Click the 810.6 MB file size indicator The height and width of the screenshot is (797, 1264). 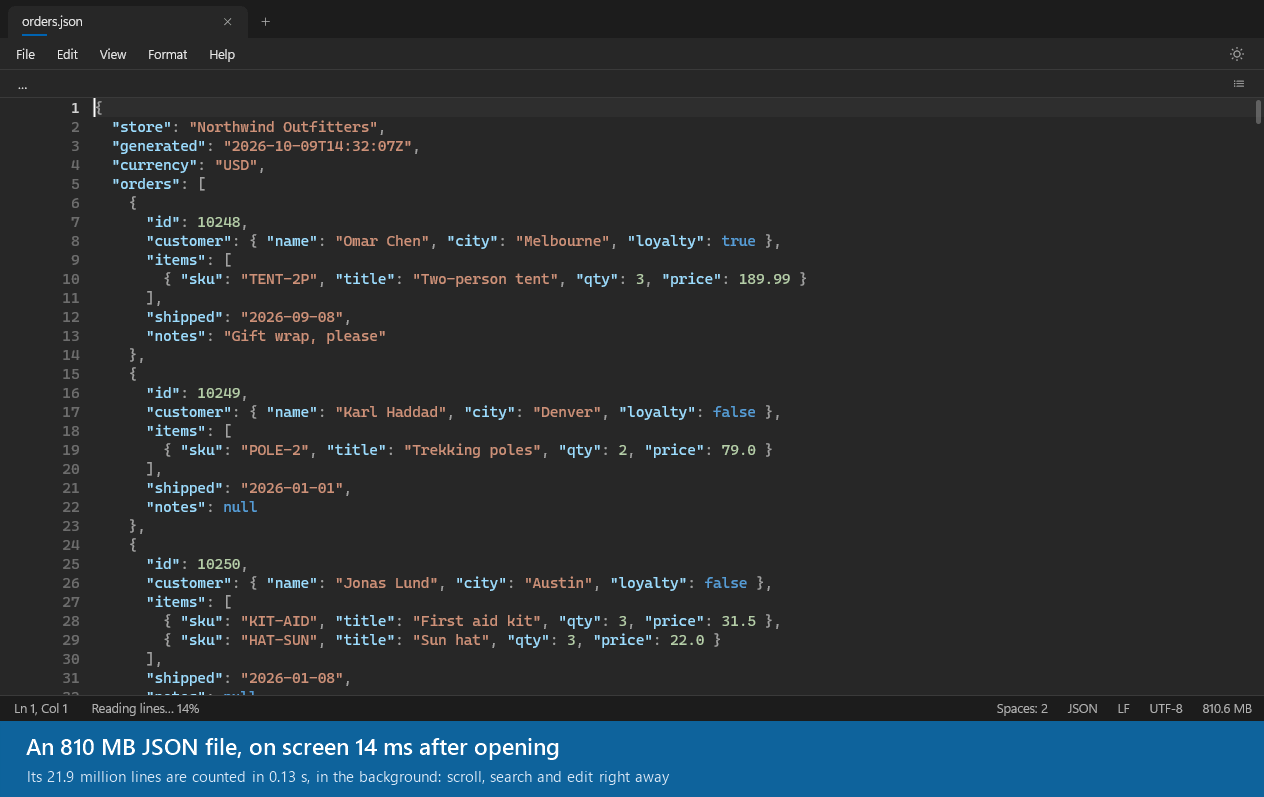(x=1227, y=708)
